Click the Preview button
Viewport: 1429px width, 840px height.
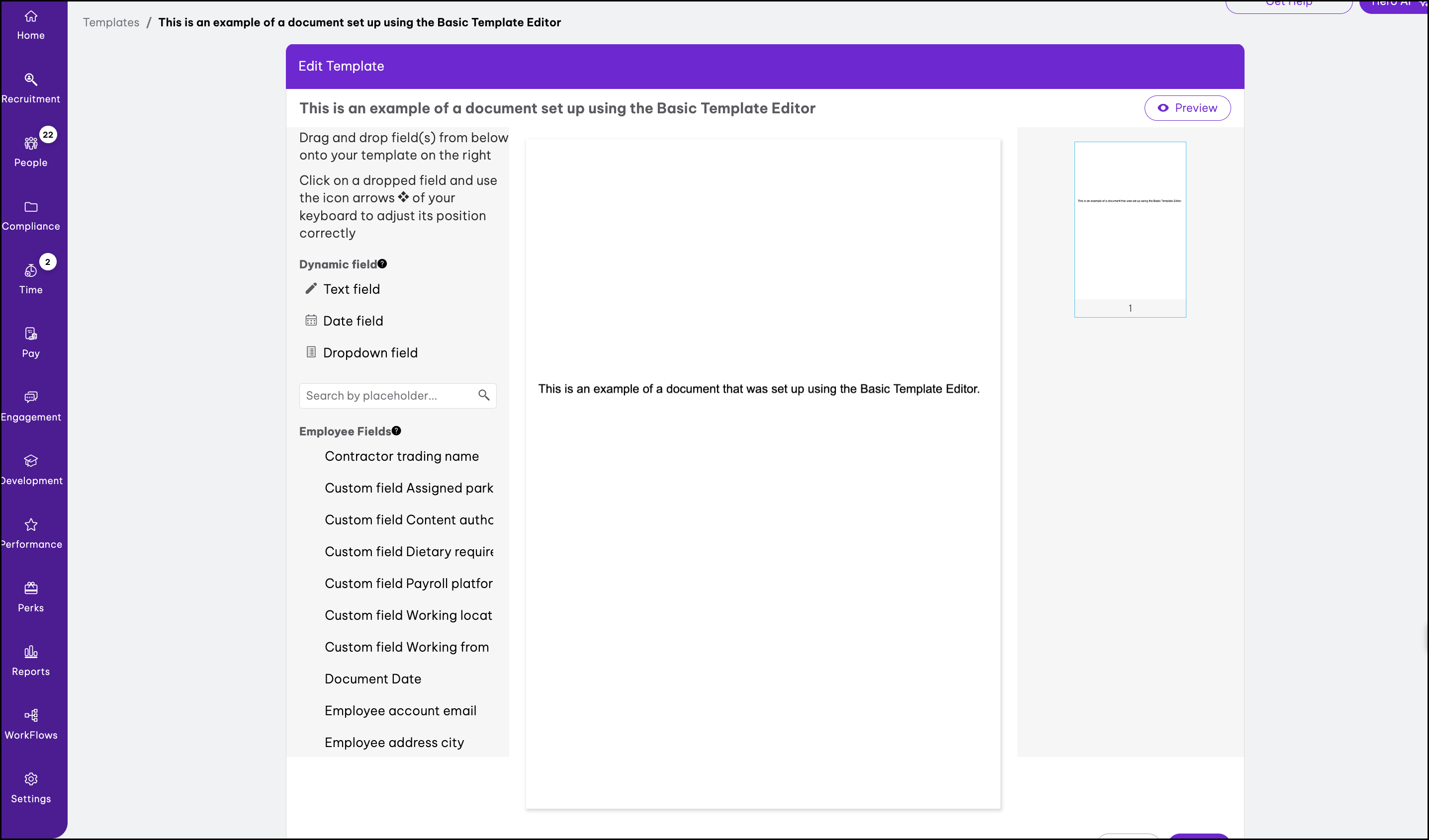pyautogui.click(x=1187, y=108)
